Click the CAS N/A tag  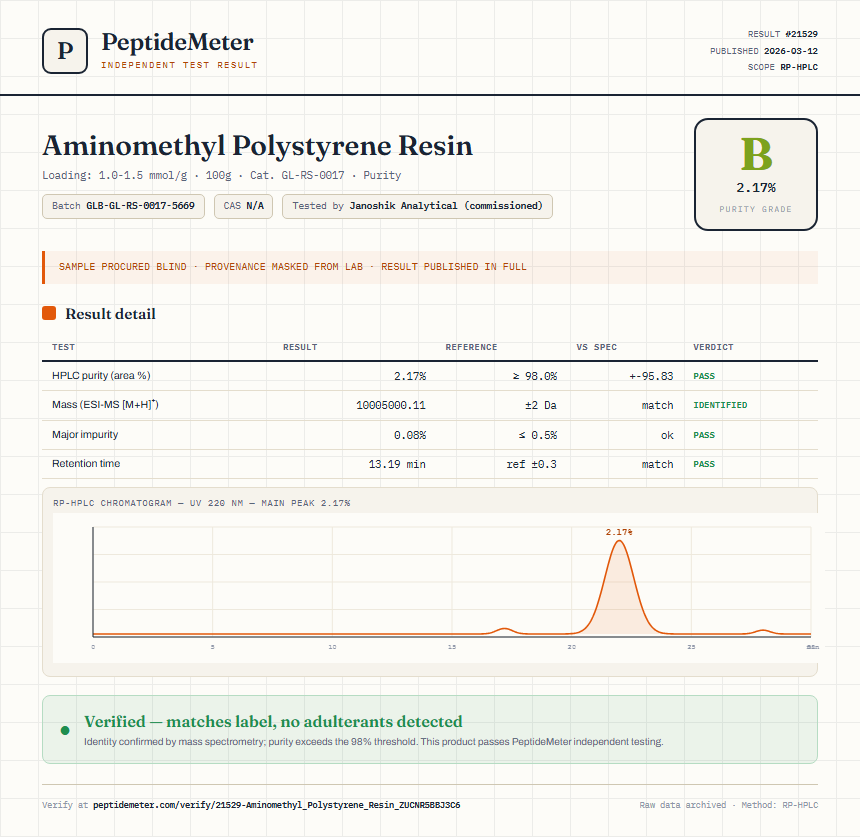[244, 206]
